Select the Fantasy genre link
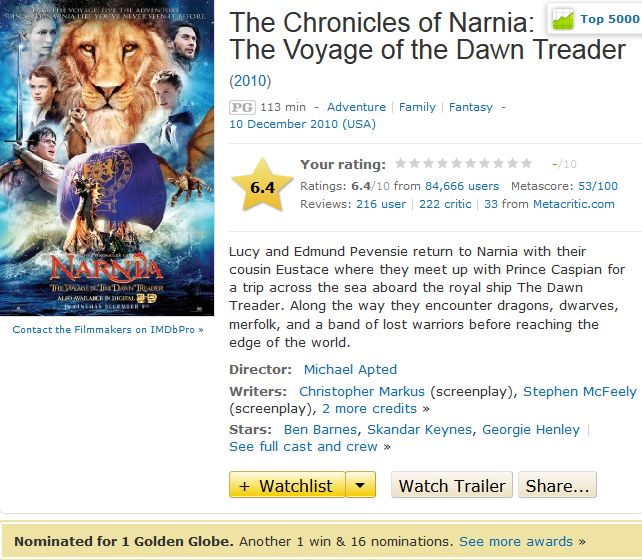 click(470, 107)
